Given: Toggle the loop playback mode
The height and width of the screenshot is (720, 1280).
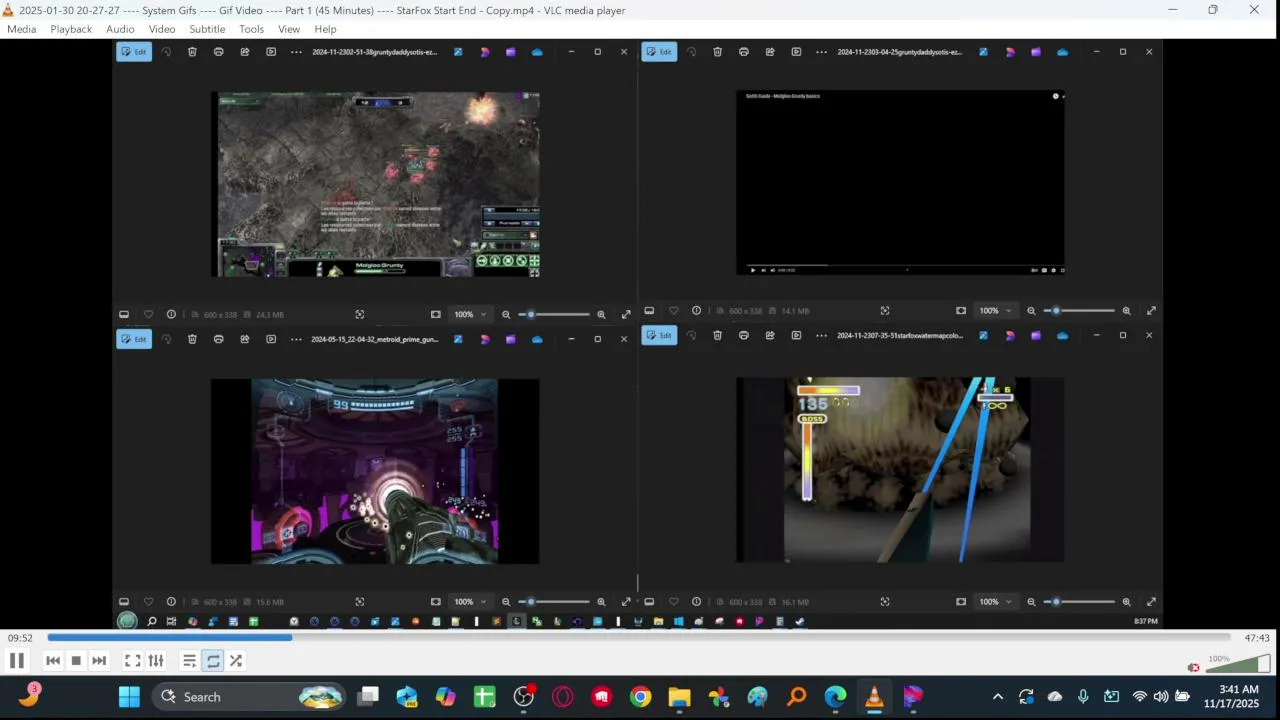Looking at the screenshot, I should [213, 660].
